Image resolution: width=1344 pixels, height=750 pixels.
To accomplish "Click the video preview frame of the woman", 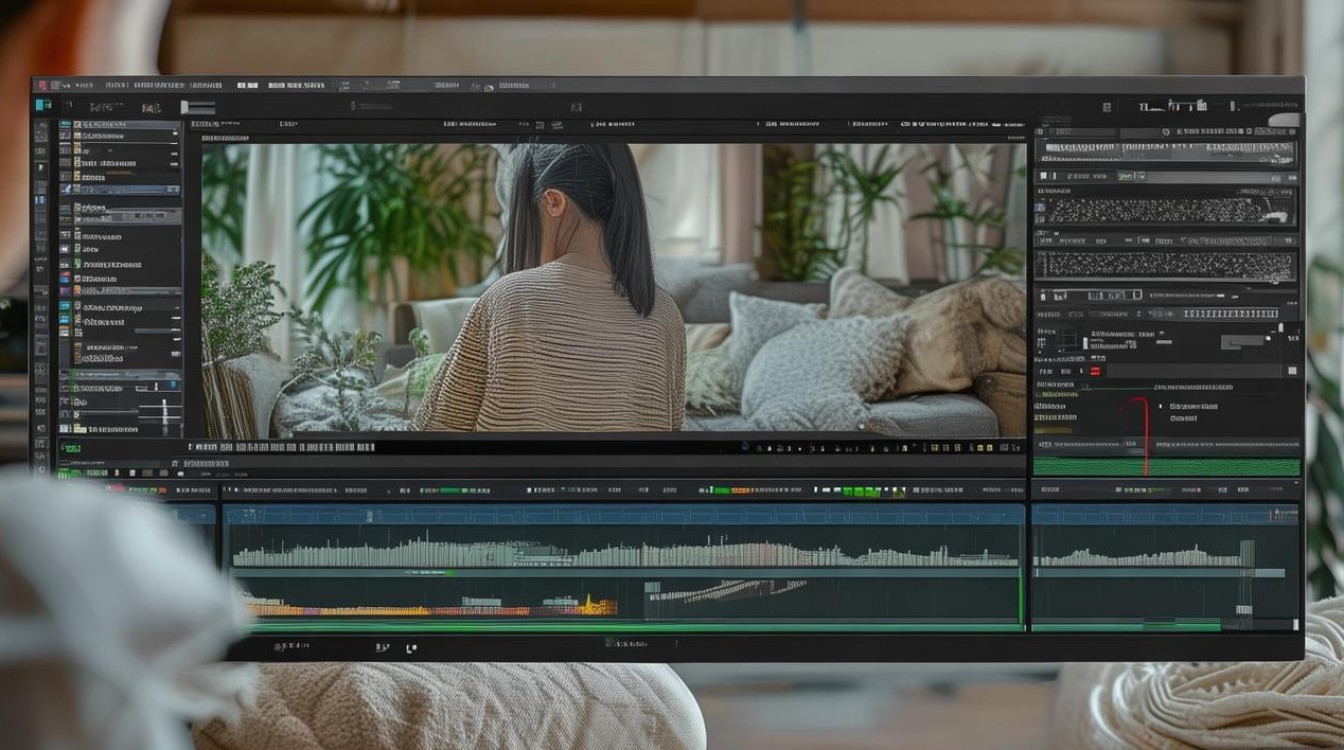I will pos(613,289).
